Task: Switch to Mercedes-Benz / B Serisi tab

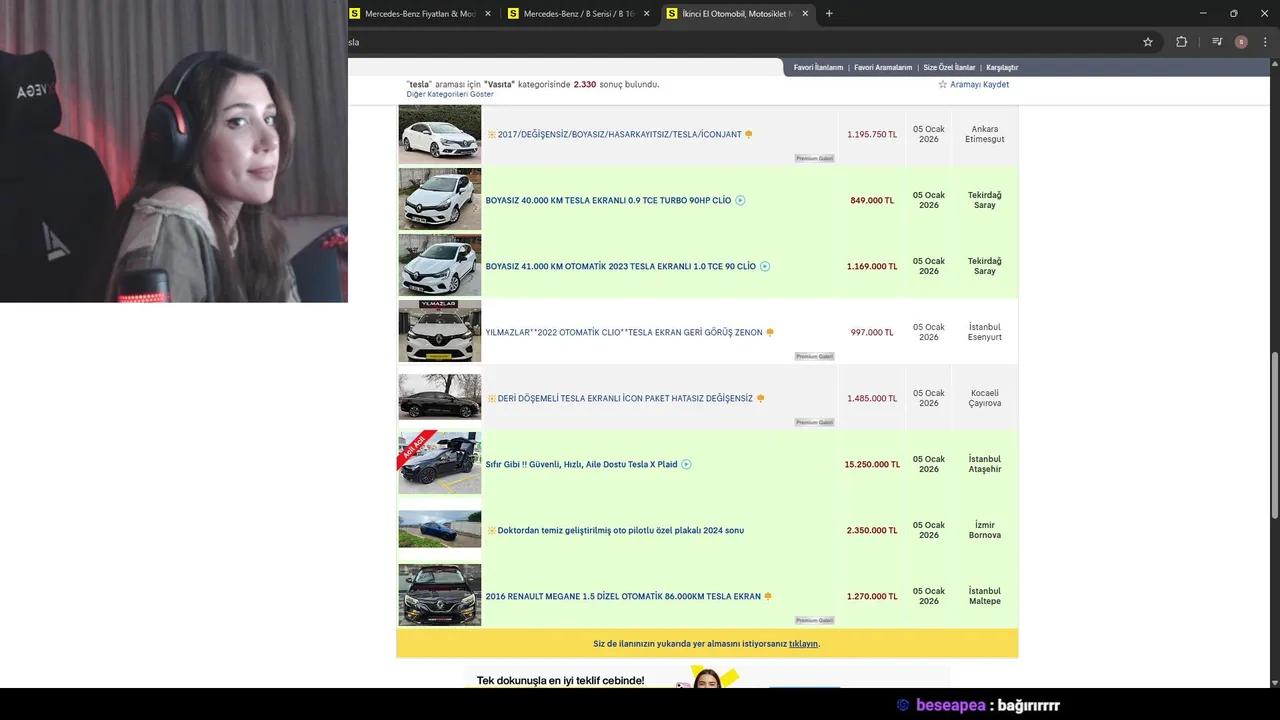Action: [579, 14]
